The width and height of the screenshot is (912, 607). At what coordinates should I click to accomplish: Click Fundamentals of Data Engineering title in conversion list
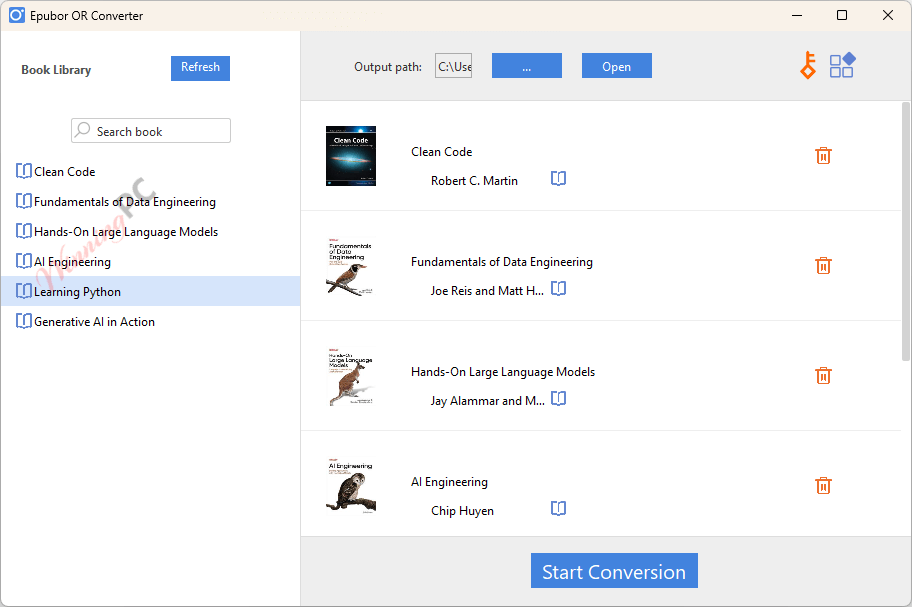click(x=501, y=262)
